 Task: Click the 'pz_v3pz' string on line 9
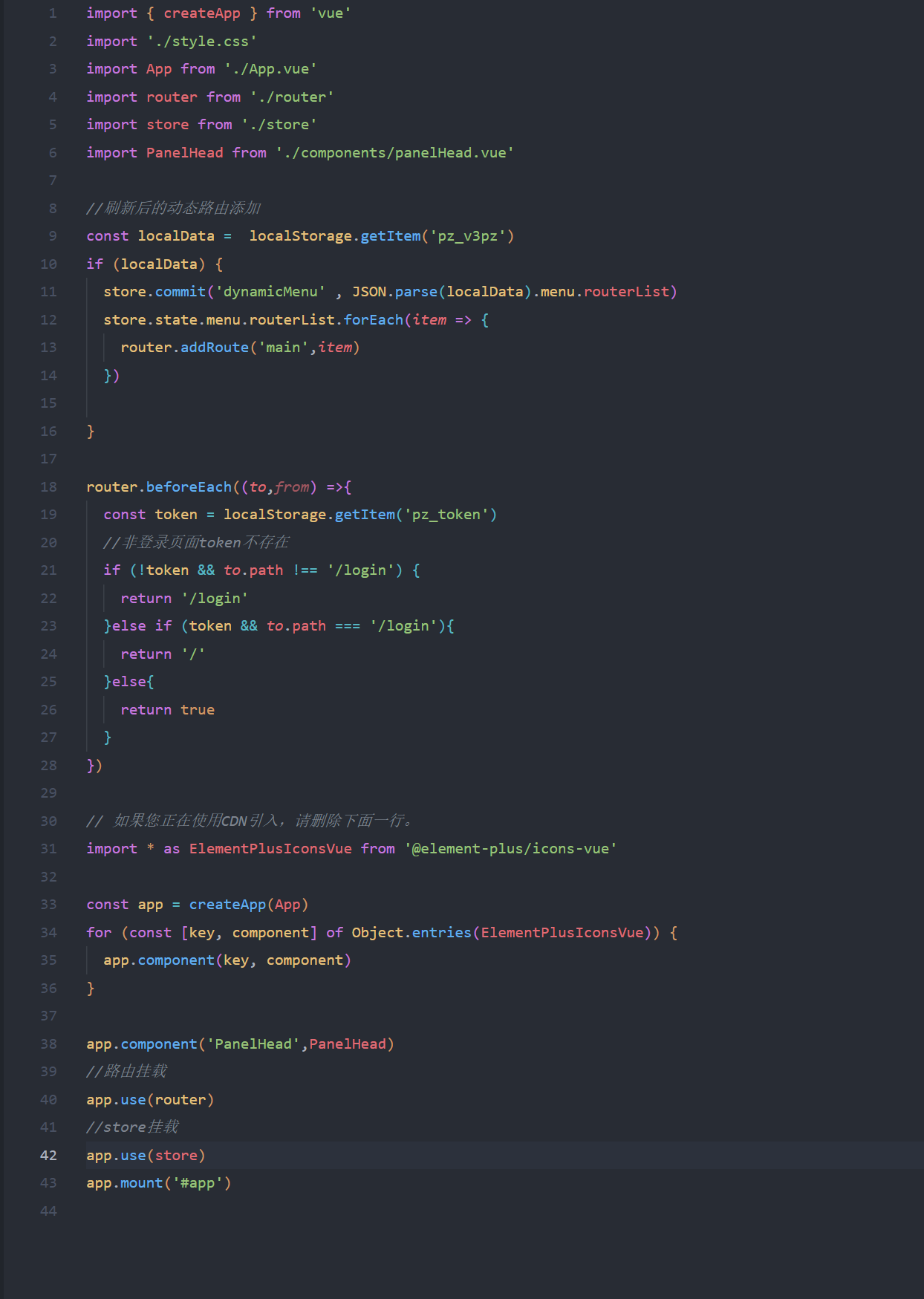[468, 236]
